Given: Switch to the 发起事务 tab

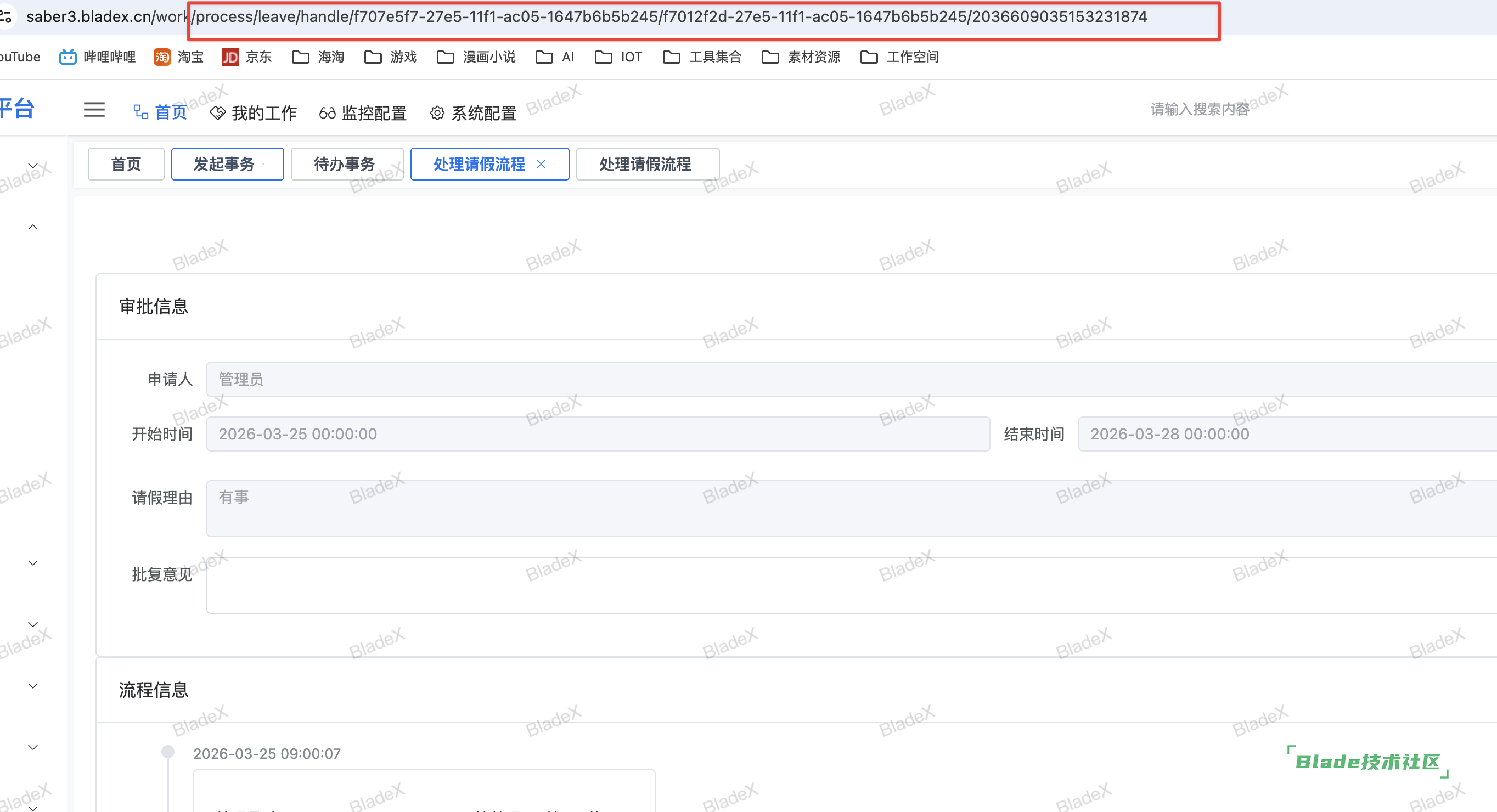Looking at the screenshot, I should point(224,165).
